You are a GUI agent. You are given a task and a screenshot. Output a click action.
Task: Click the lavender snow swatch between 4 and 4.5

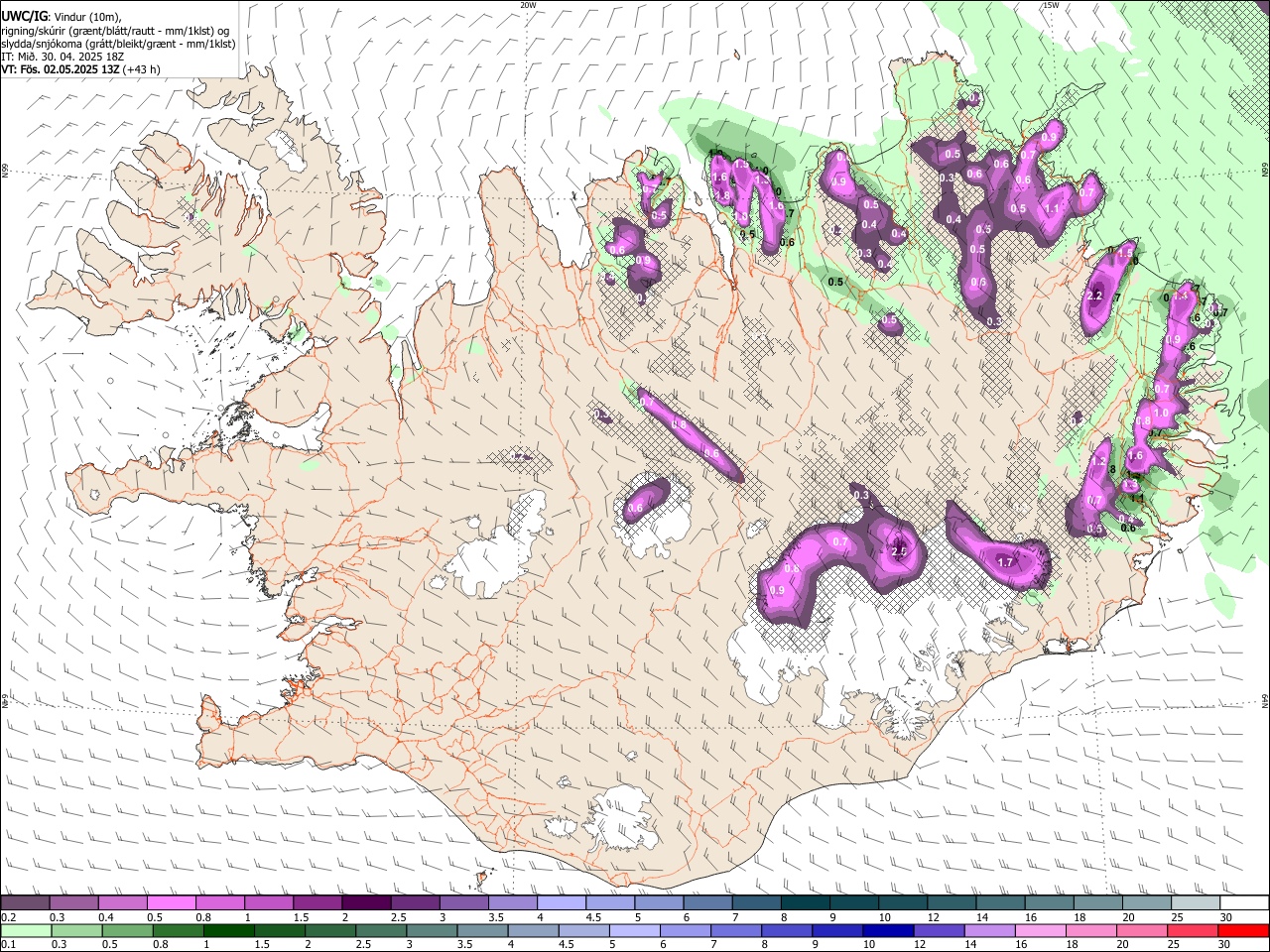pos(562,902)
